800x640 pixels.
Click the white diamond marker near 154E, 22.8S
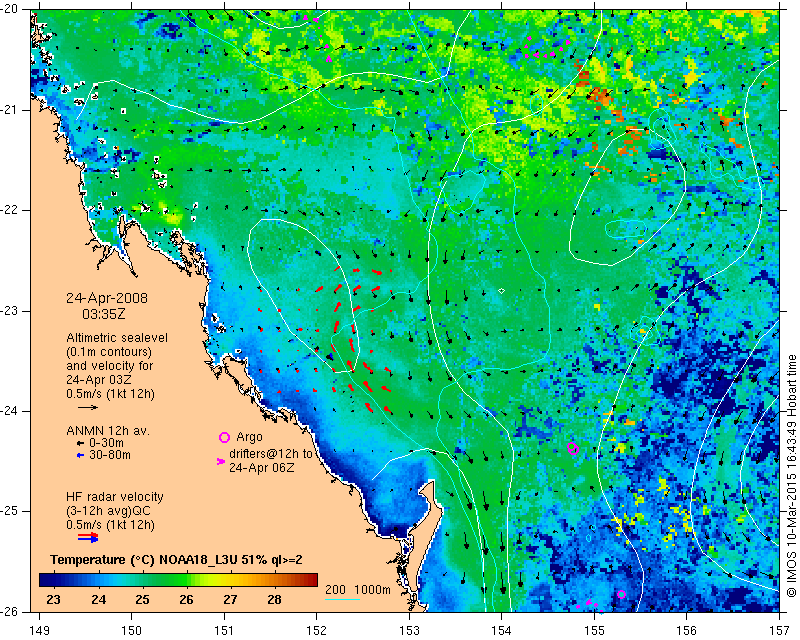(502, 290)
